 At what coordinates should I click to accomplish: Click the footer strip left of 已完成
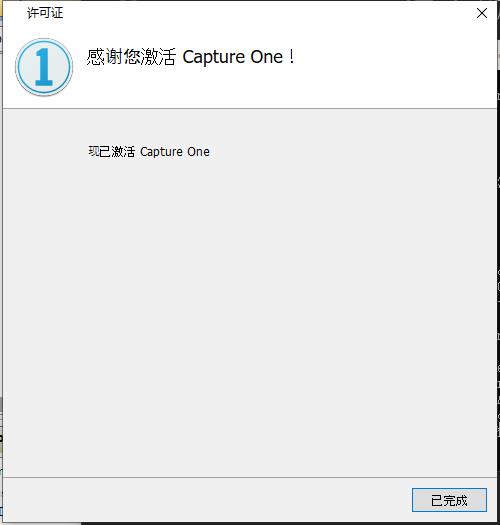206,500
